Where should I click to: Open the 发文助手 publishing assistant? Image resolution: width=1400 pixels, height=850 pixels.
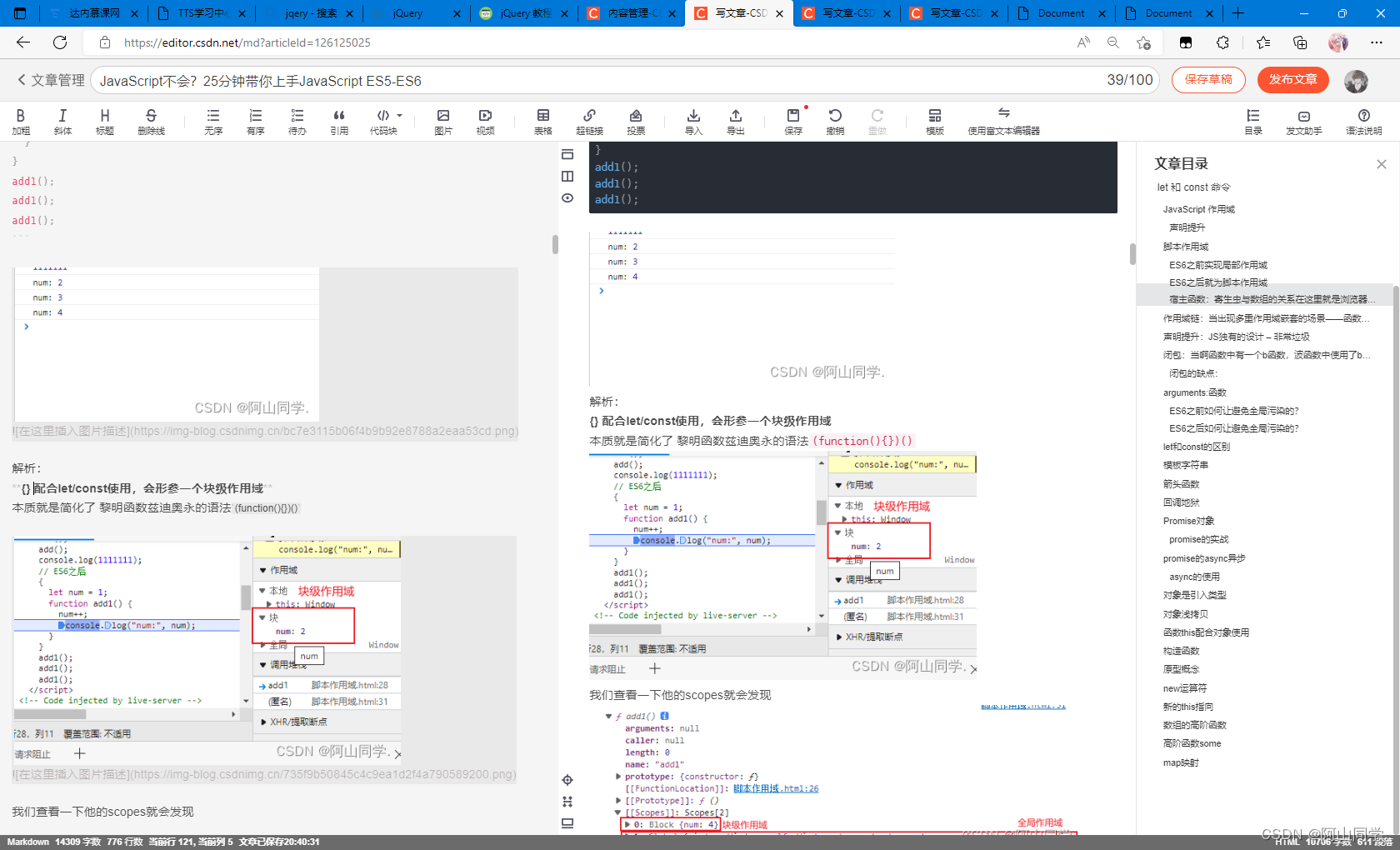1304,122
